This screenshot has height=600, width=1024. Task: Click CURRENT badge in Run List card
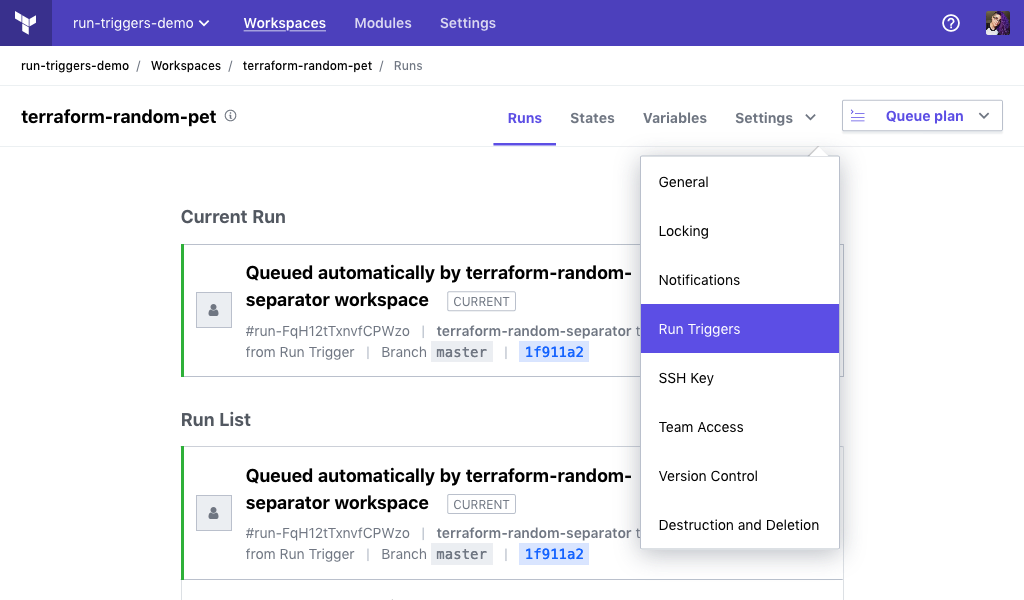(481, 505)
